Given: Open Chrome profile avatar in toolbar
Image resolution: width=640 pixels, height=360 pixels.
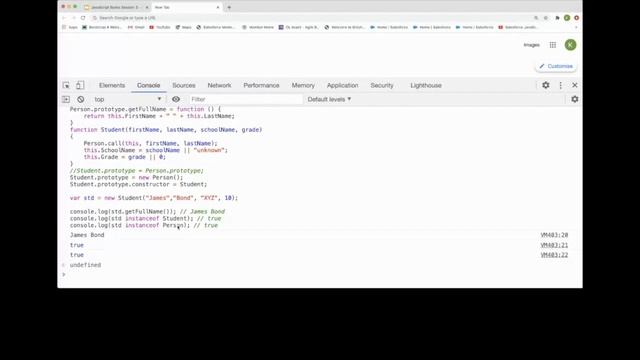Looking at the screenshot, I should [567, 18].
